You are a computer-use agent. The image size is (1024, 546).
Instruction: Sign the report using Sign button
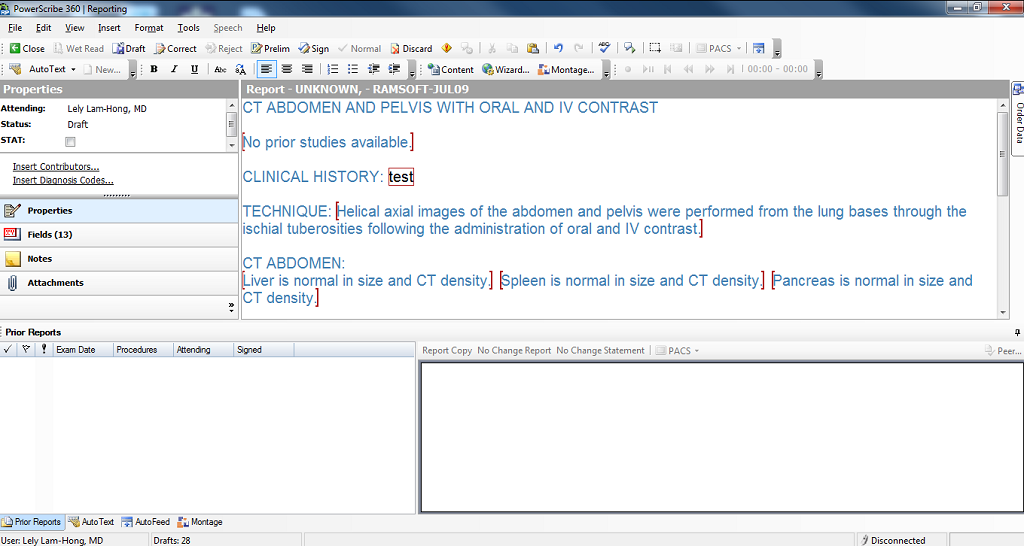click(313, 48)
